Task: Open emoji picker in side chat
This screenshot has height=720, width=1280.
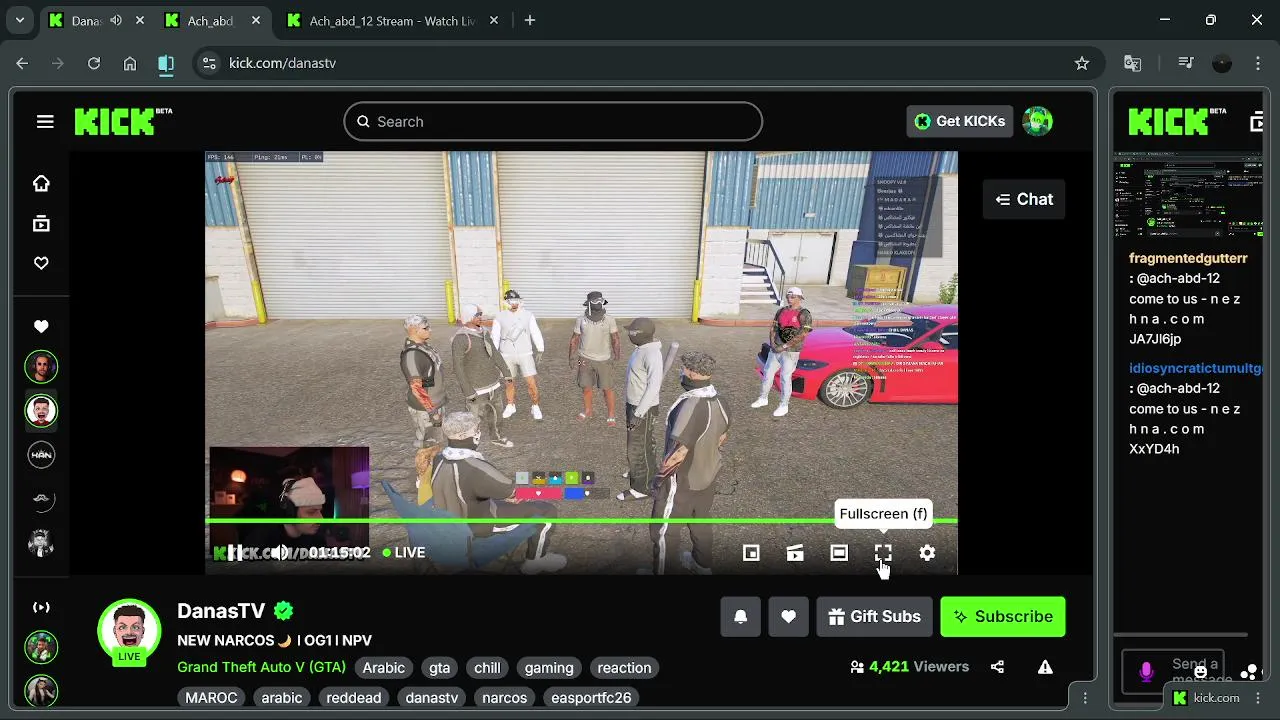Action: pyautogui.click(x=1201, y=672)
